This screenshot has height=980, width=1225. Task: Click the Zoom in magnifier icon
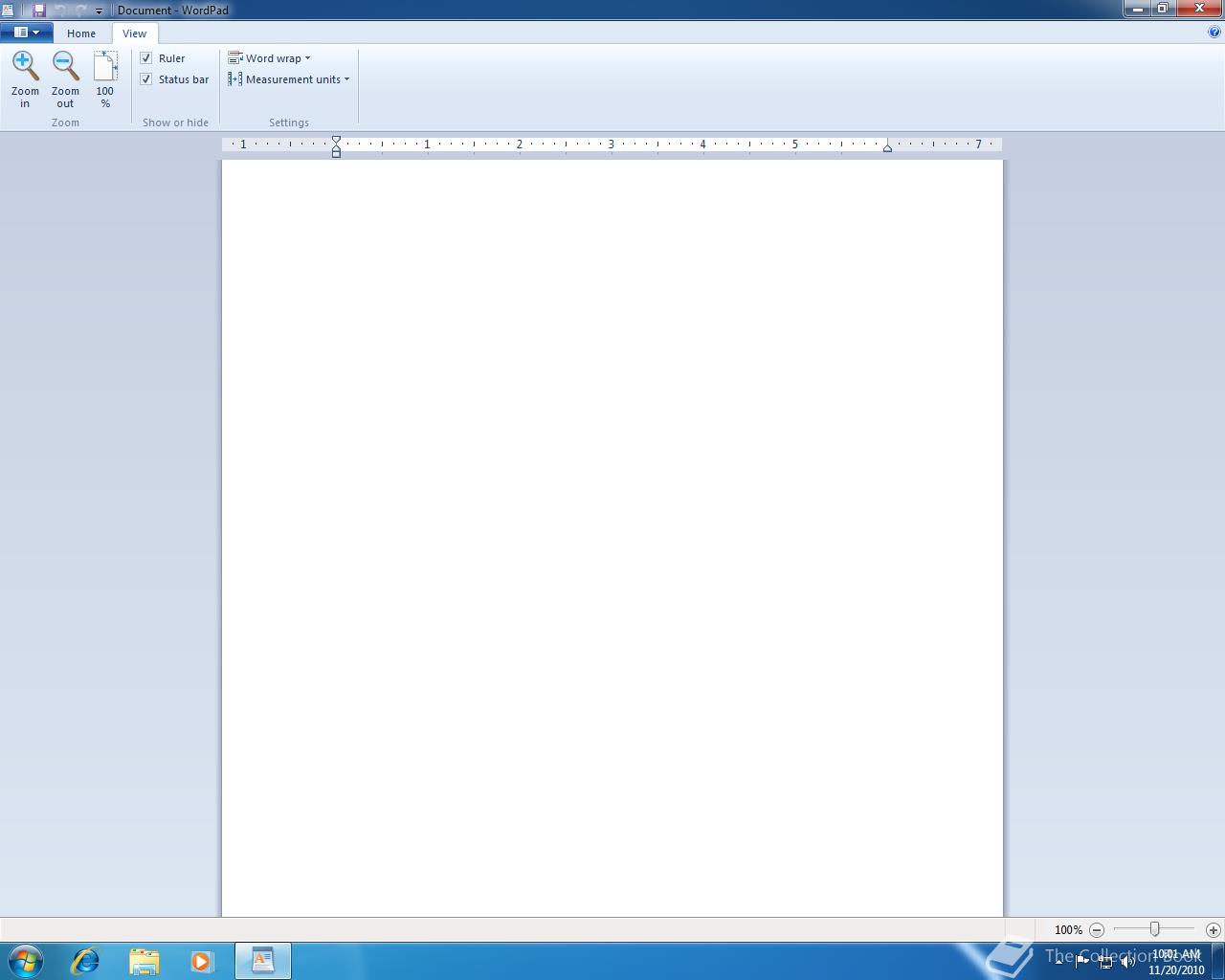(25, 66)
